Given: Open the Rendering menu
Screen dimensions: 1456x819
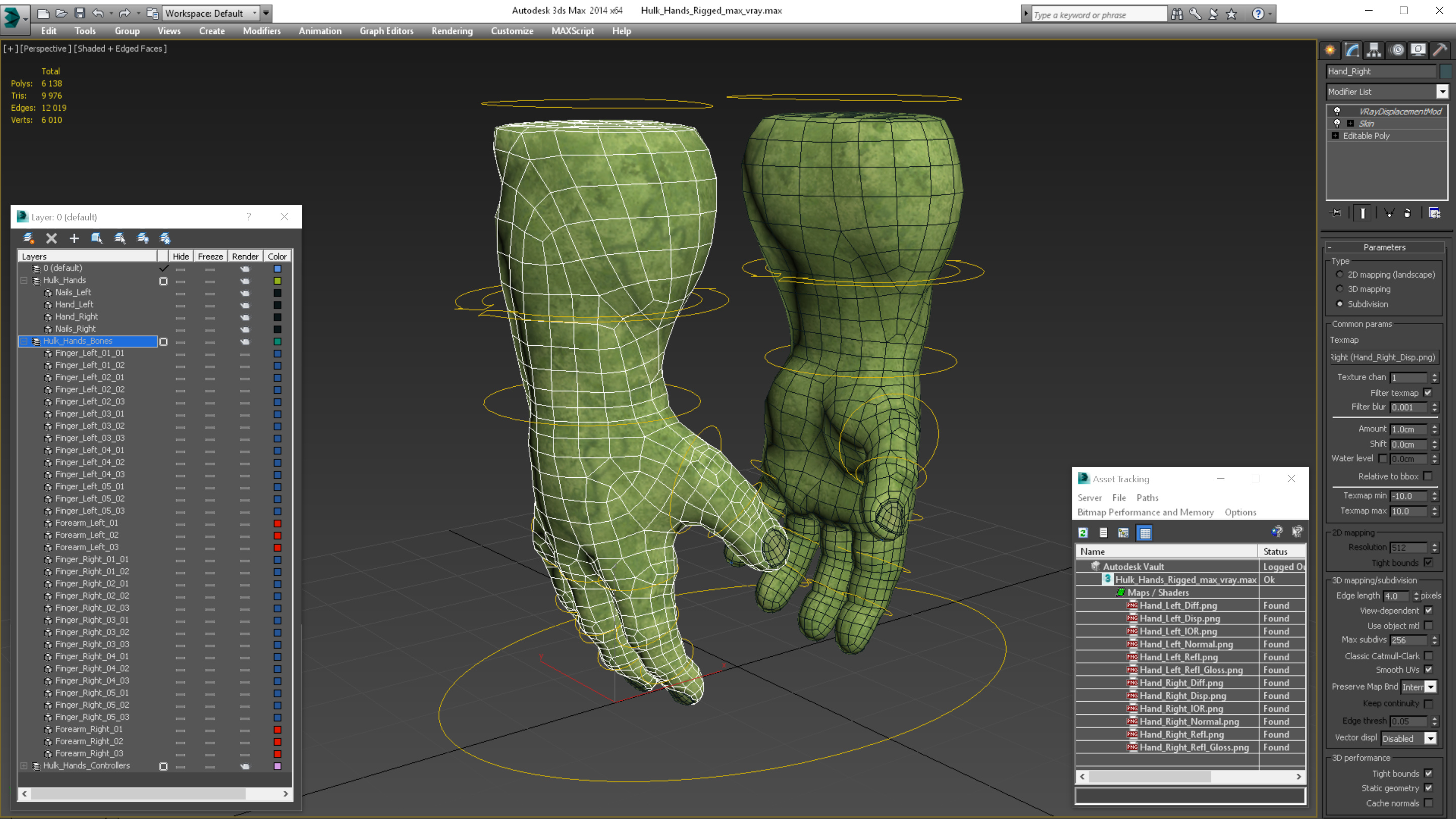Looking at the screenshot, I should coord(451,31).
